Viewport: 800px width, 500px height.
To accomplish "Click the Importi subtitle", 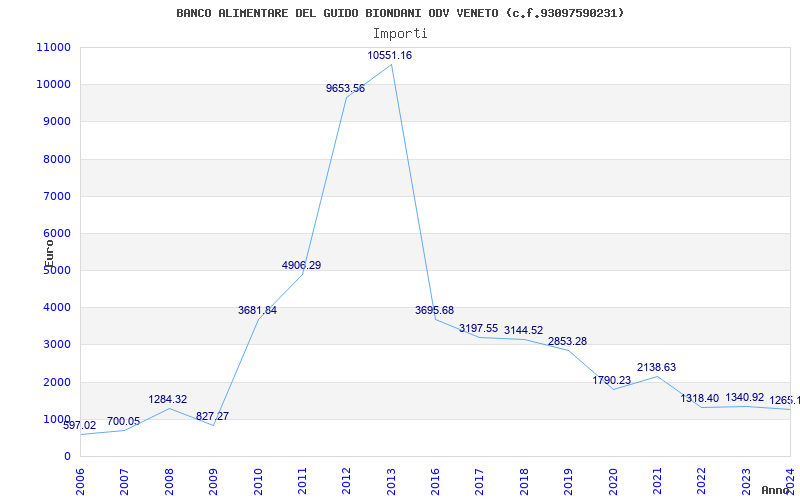I will tap(400, 34).
